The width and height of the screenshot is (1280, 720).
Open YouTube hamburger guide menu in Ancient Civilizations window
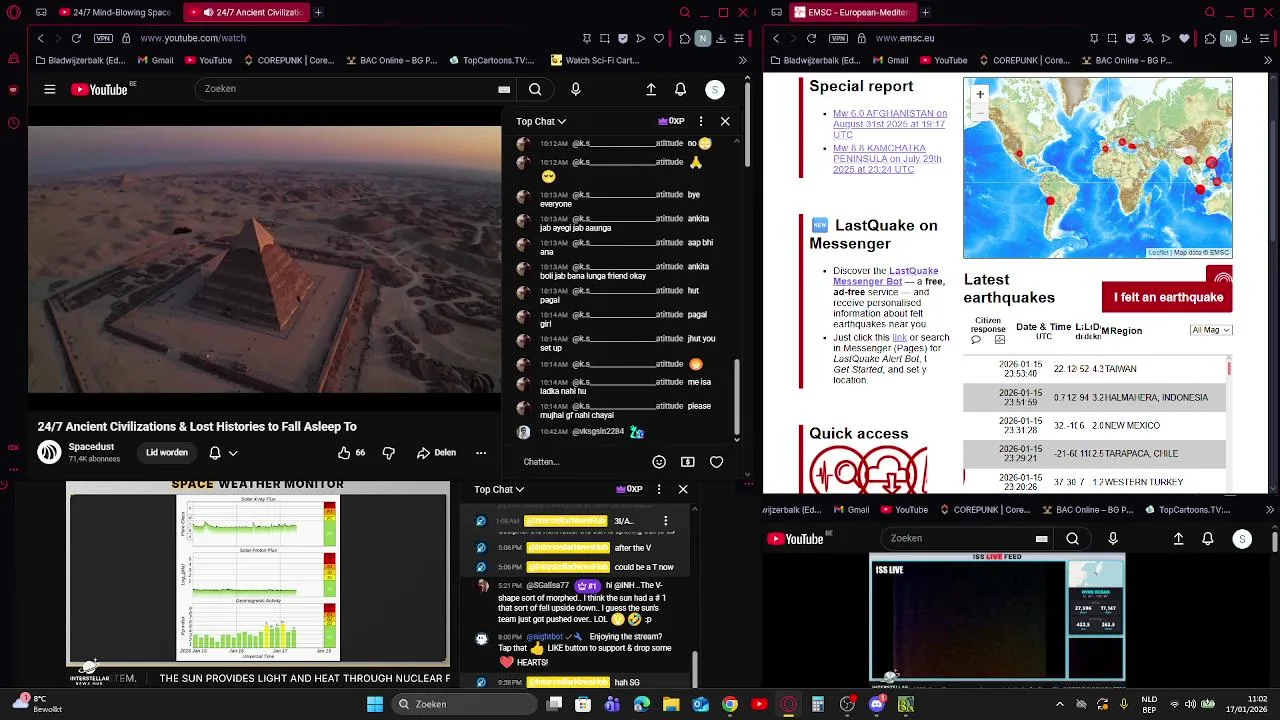[49, 89]
